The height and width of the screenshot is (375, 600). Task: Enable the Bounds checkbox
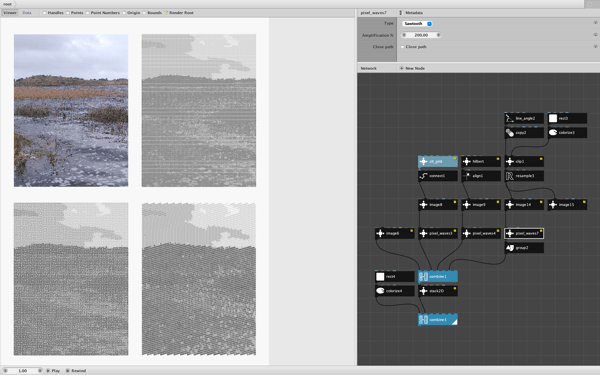[144, 13]
